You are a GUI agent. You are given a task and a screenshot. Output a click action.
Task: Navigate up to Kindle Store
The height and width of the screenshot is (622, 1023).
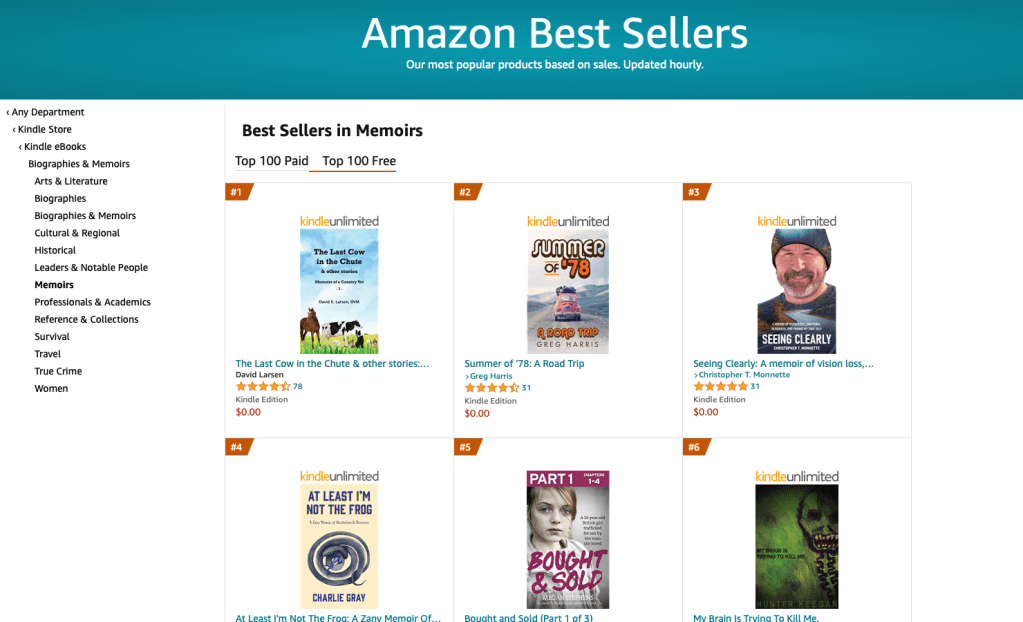click(44, 129)
